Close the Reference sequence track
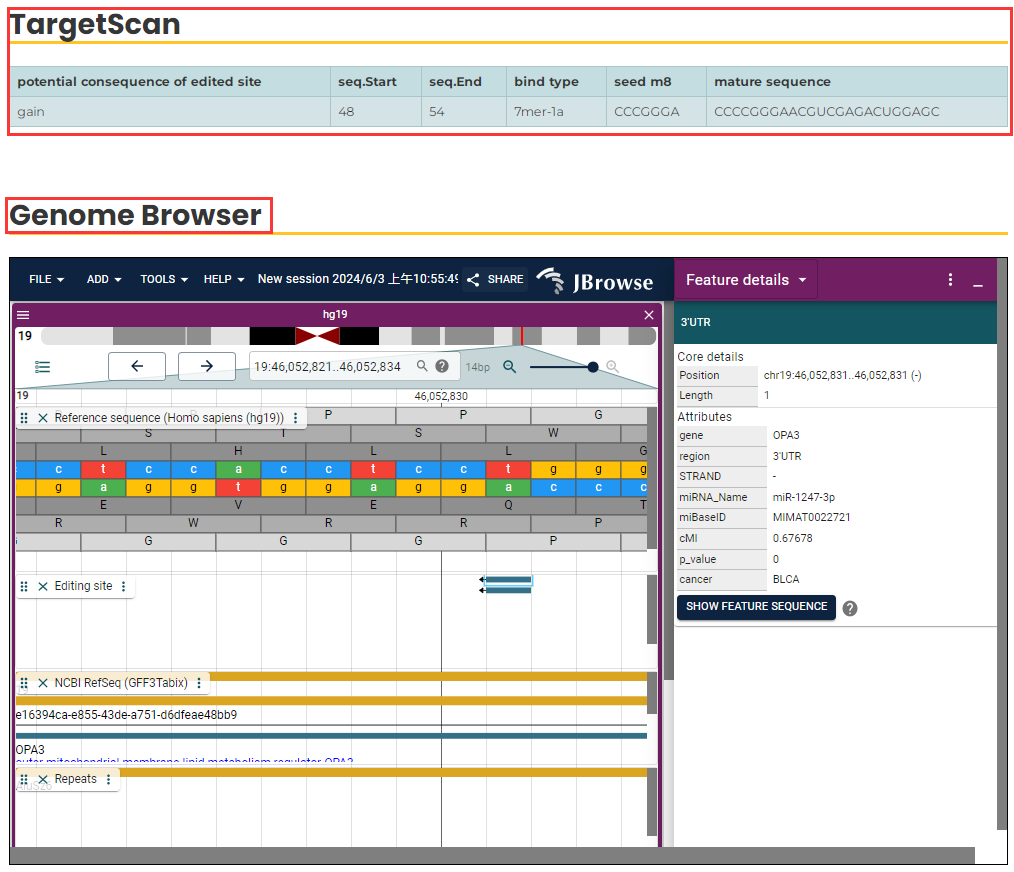This screenshot has width=1014, height=872. (x=43, y=418)
